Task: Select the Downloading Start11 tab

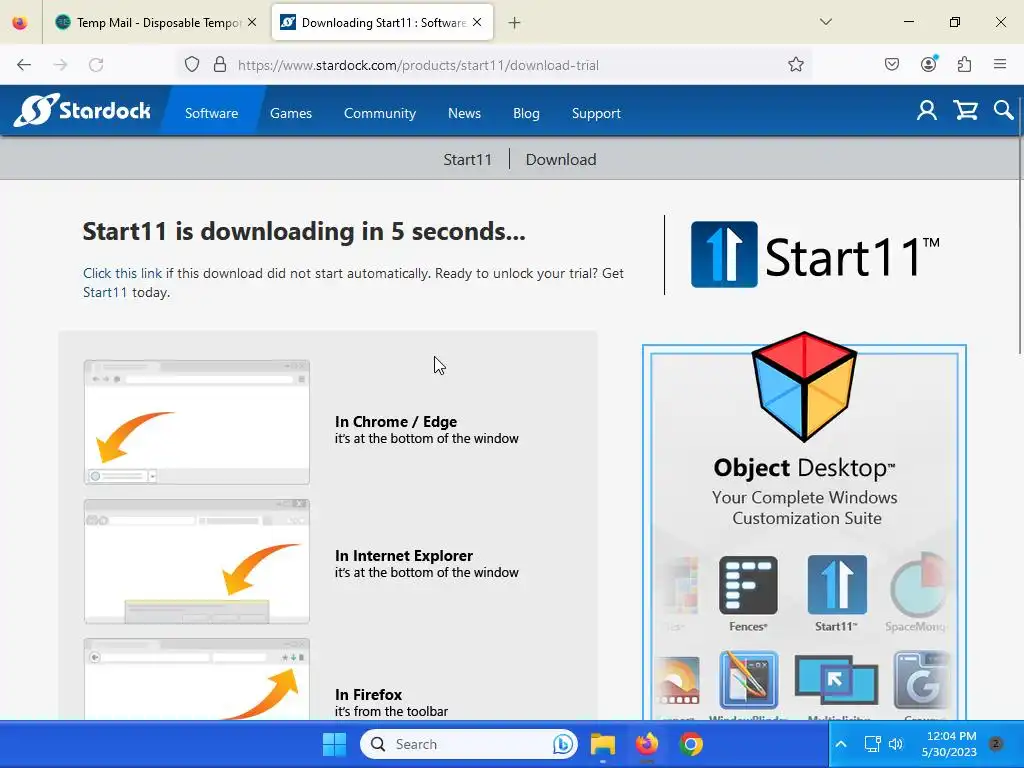Action: [x=382, y=23]
